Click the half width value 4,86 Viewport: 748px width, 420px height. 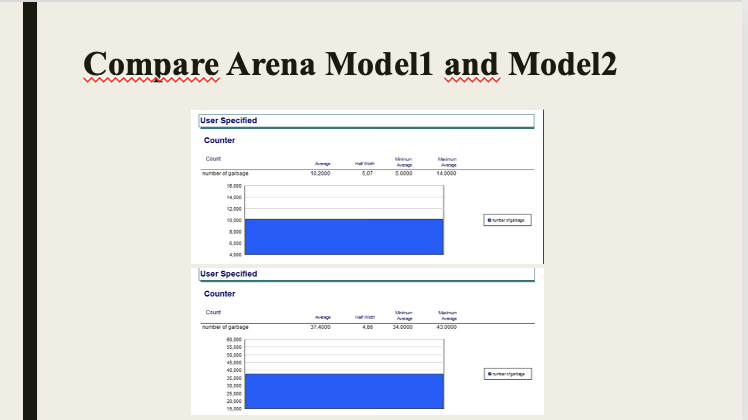pos(367,327)
